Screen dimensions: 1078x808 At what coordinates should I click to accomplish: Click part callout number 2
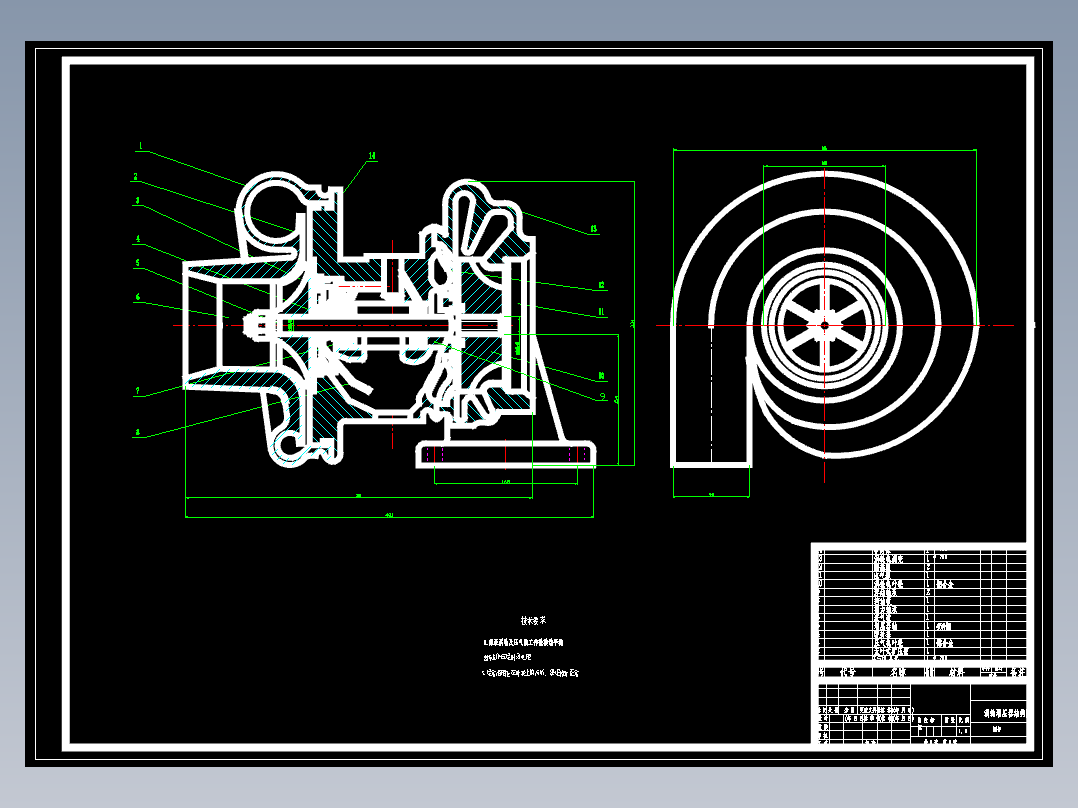(135, 177)
